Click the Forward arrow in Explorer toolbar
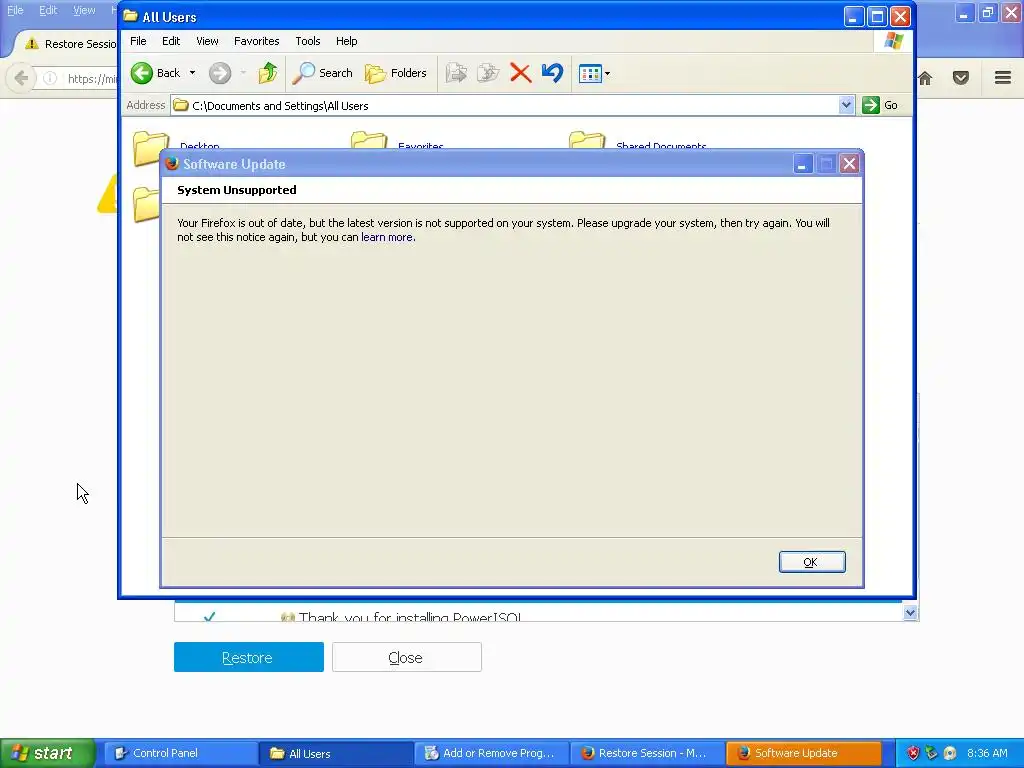The image size is (1024, 768). pos(220,73)
